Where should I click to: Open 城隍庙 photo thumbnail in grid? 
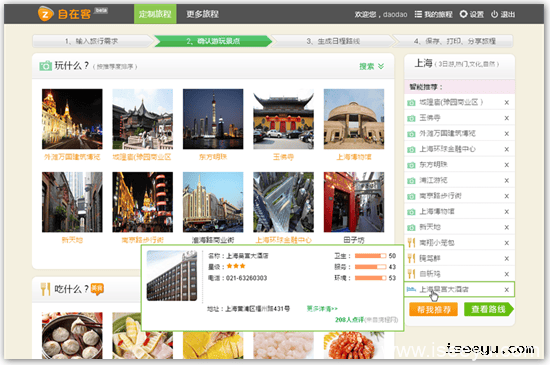click(x=142, y=119)
